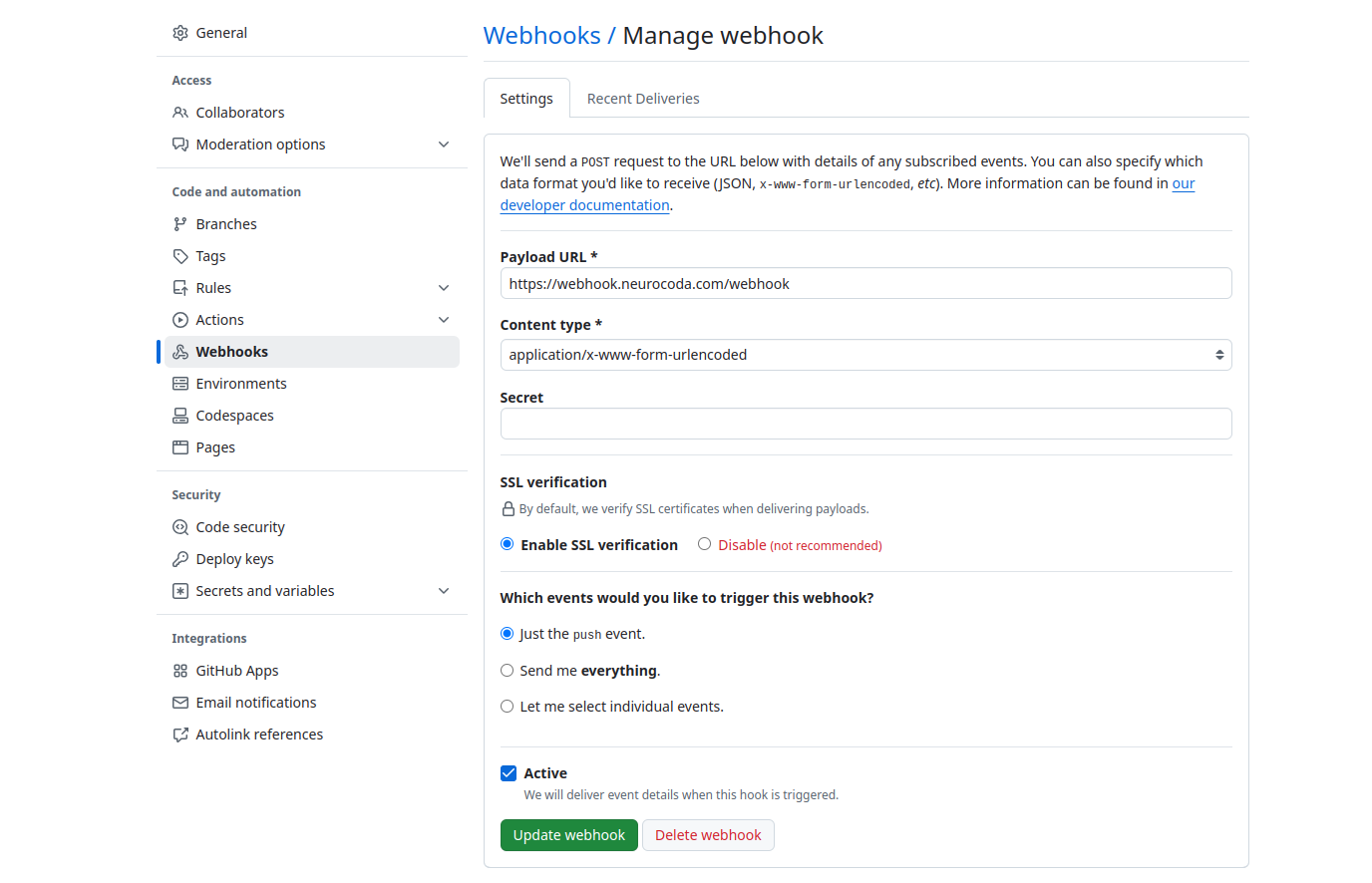
Task: Select Disable SSL verification radio button
Action: pos(705,544)
